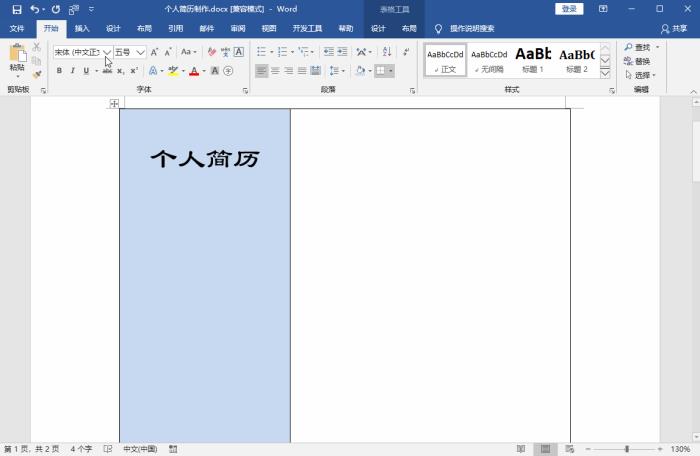This screenshot has width=700, height=456.
Task: Click the 替换 replace button
Action: coord(637,61)
